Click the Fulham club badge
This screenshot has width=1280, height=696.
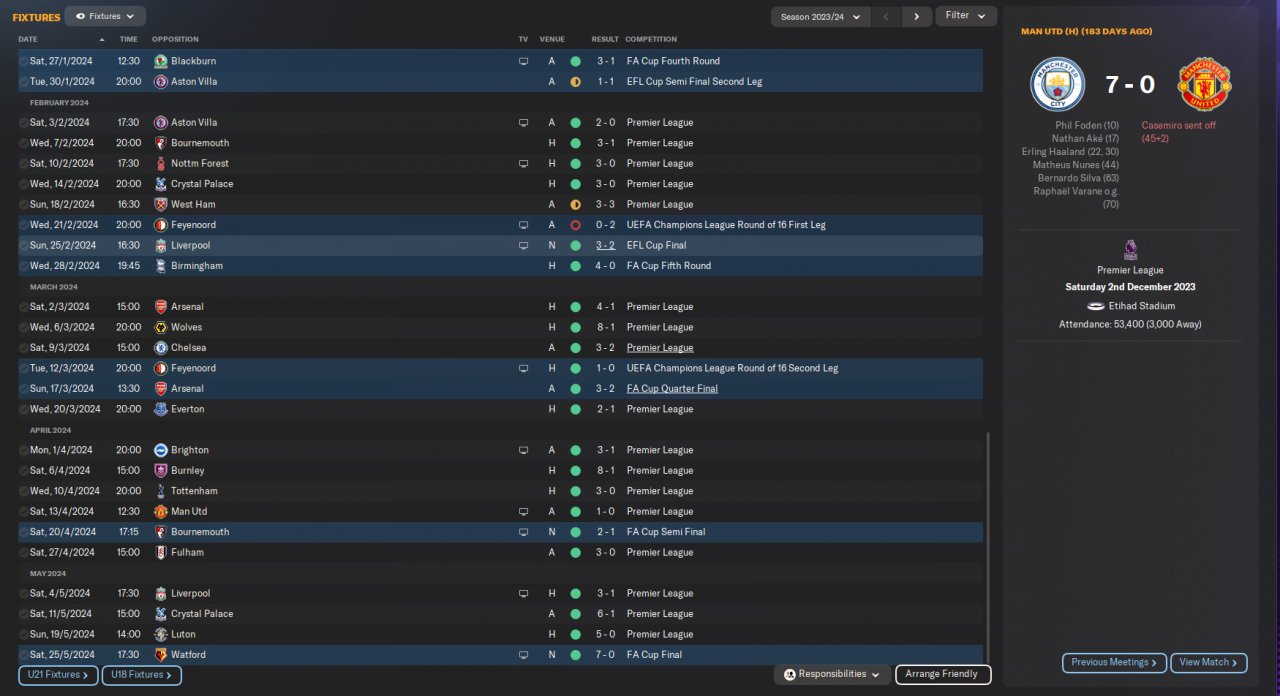pos(160,552)
